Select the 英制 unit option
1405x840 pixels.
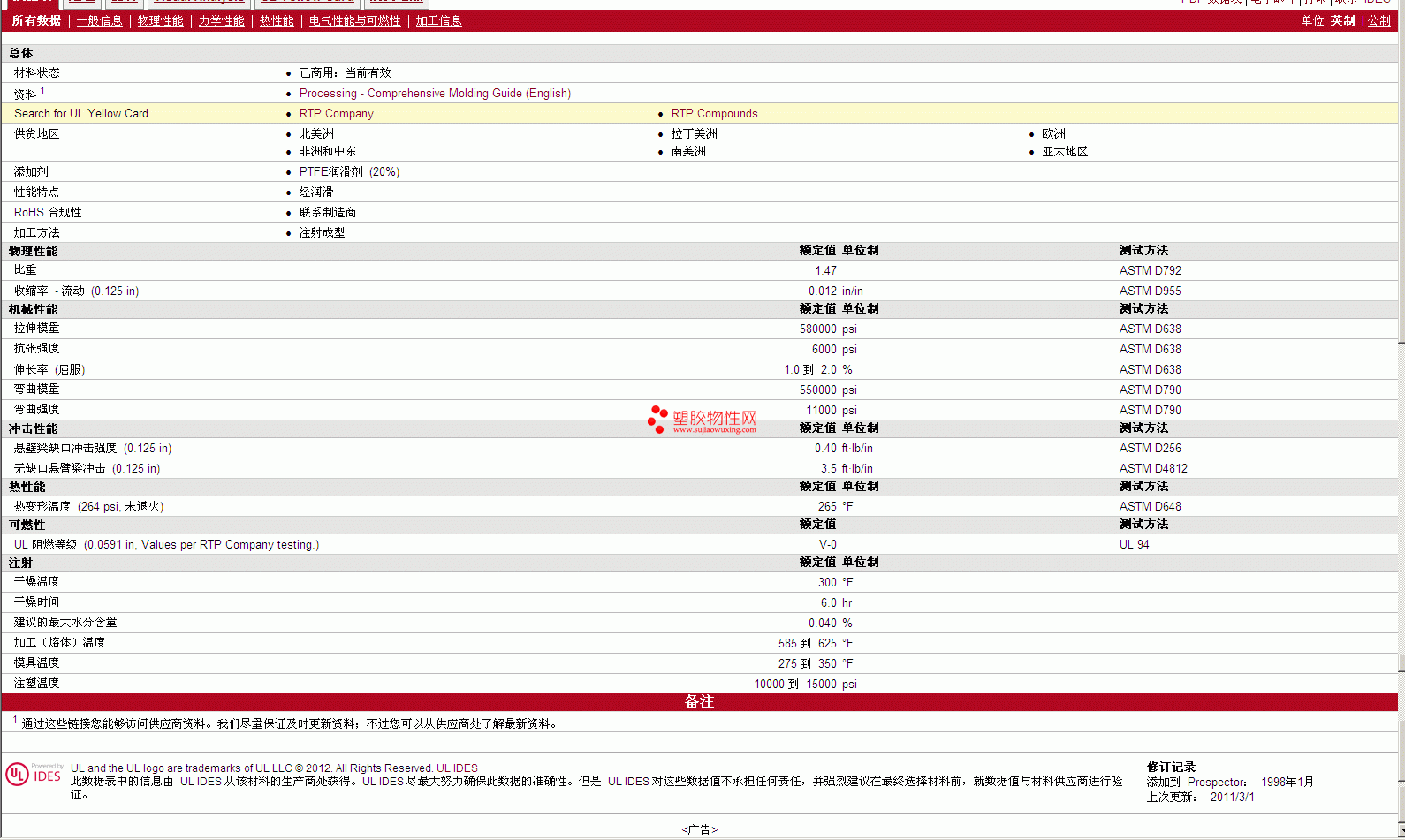pos(1343,21)
